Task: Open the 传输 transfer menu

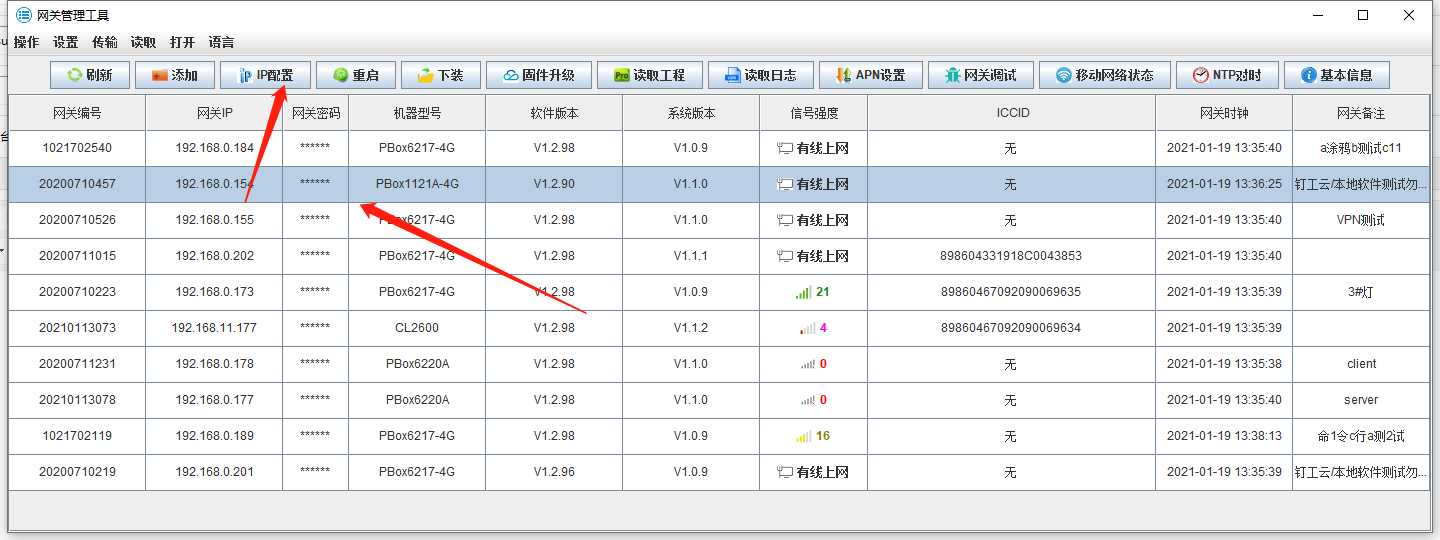Action: pyautogui.click(x=104, y=42)
